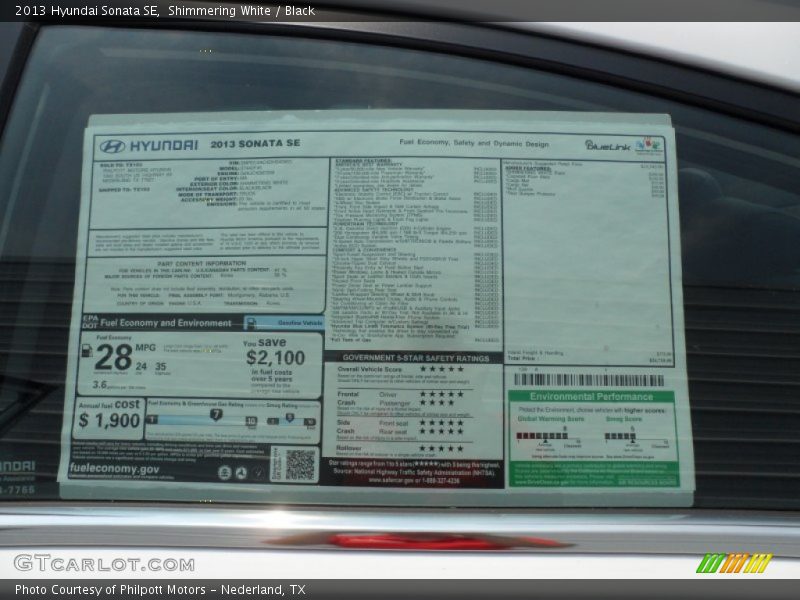Click the BlueLink logo on the sticker
800x600 pixels.
(x=607, y=145)
